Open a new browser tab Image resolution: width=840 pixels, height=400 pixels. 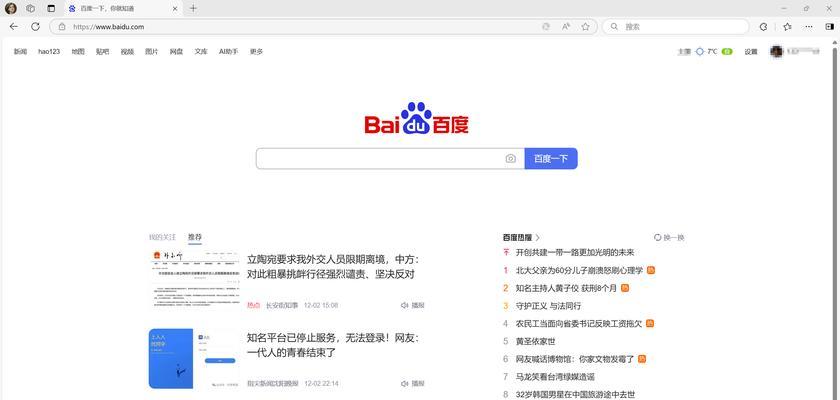click(193, 9)
